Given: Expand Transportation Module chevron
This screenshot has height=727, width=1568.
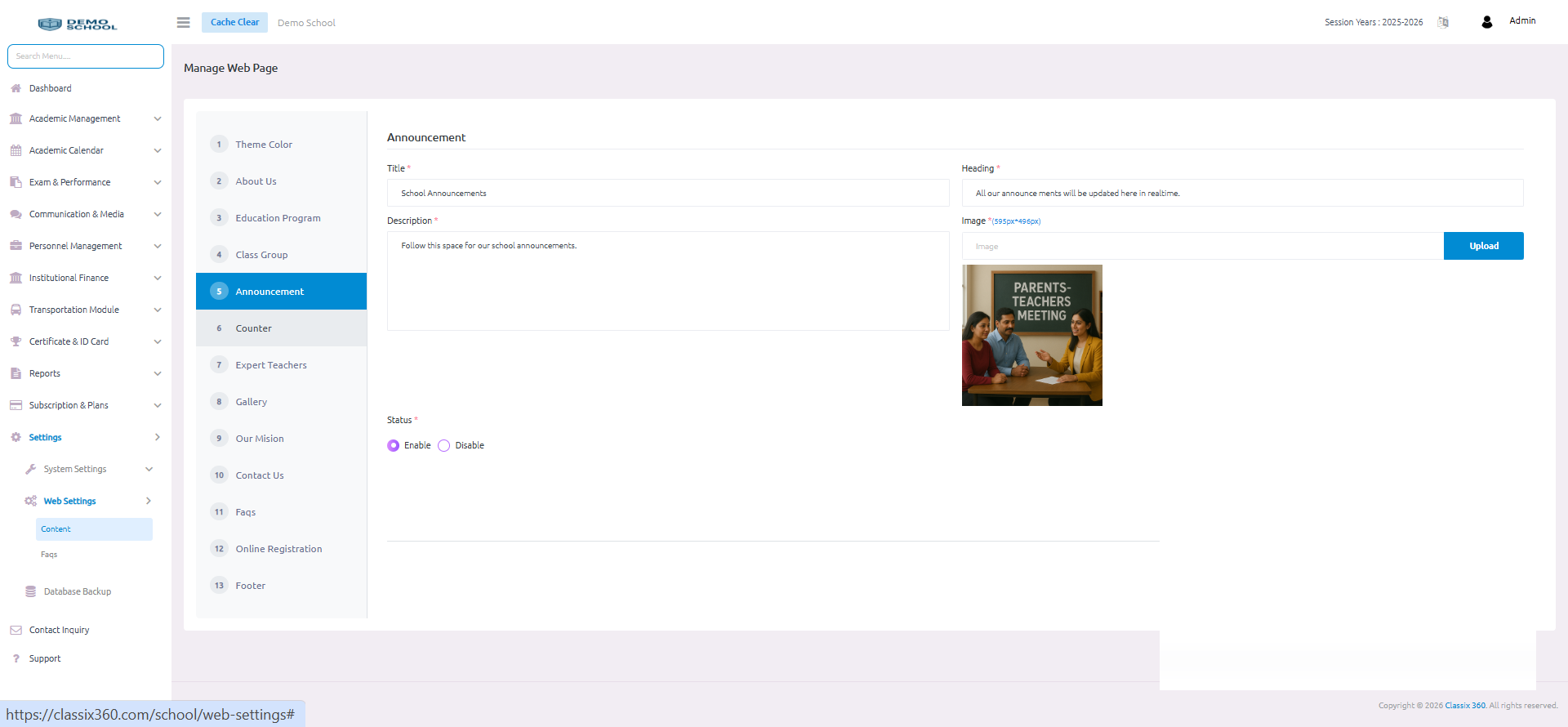Looking at the screenshot, I should tap(158, 310).
